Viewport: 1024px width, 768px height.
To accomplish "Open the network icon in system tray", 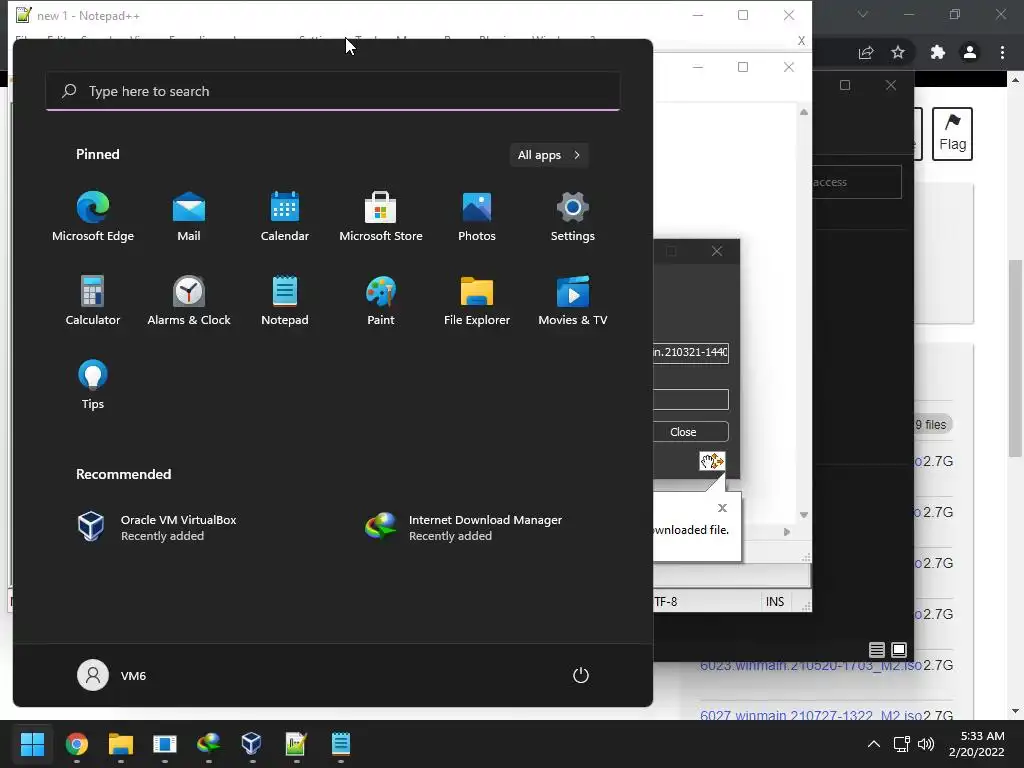I will pyautogui.click(x=902, y=744).
